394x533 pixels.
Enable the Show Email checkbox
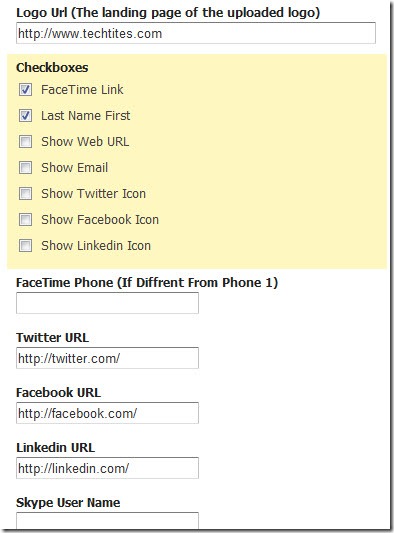(x=25, y=168)
